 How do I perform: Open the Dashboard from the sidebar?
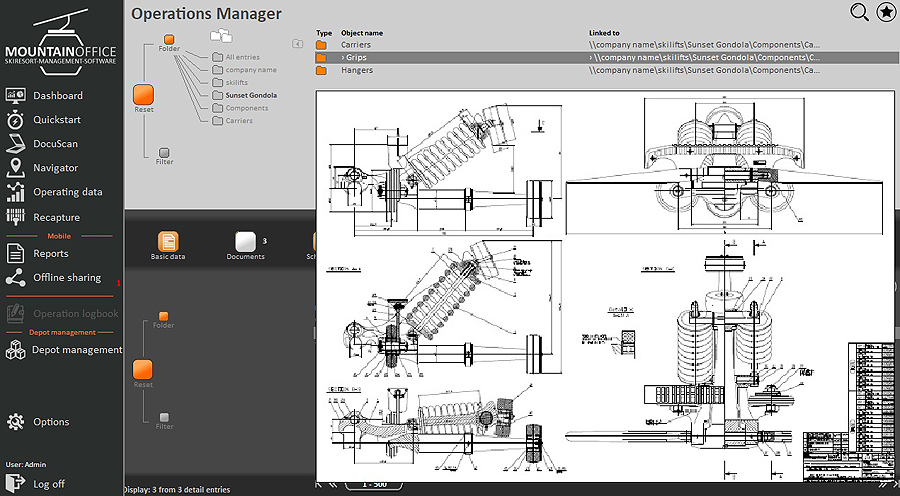(57, 96)
